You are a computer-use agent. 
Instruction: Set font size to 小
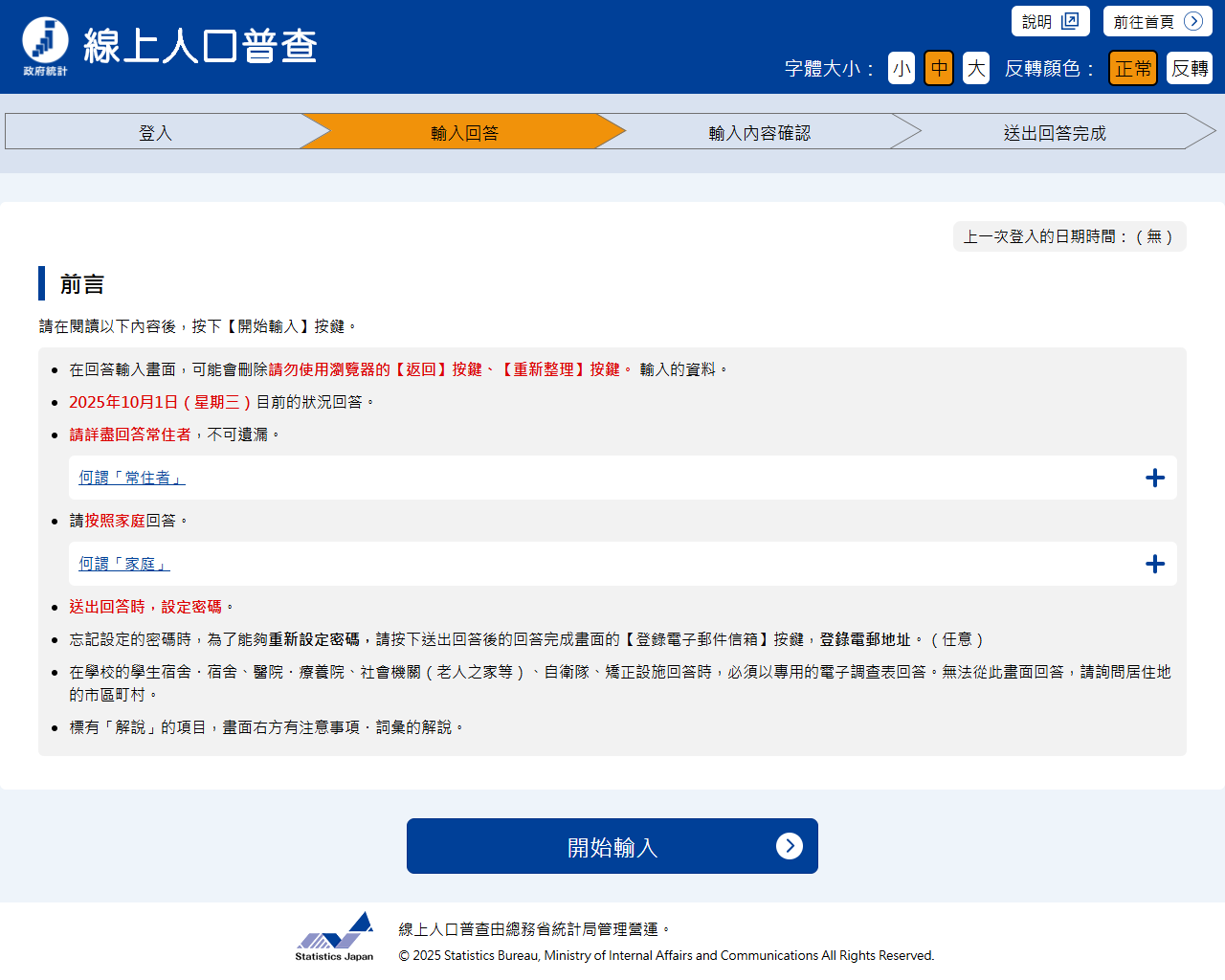(902, 68)
